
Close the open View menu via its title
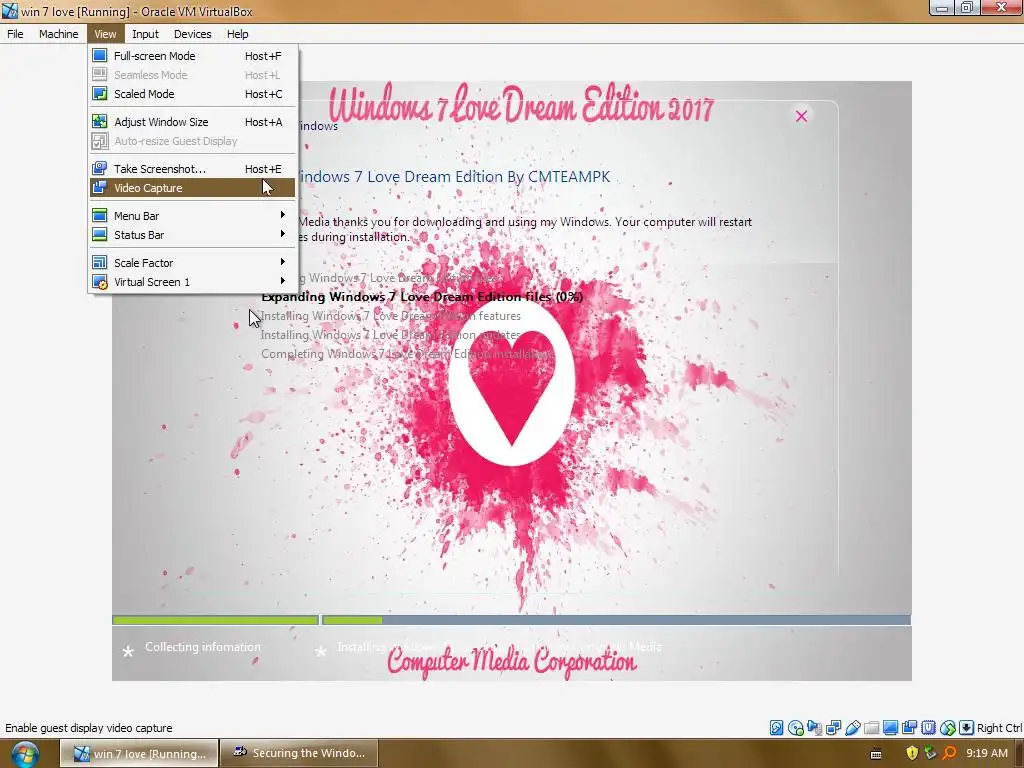pyautogui.click(x=104, y=34)
